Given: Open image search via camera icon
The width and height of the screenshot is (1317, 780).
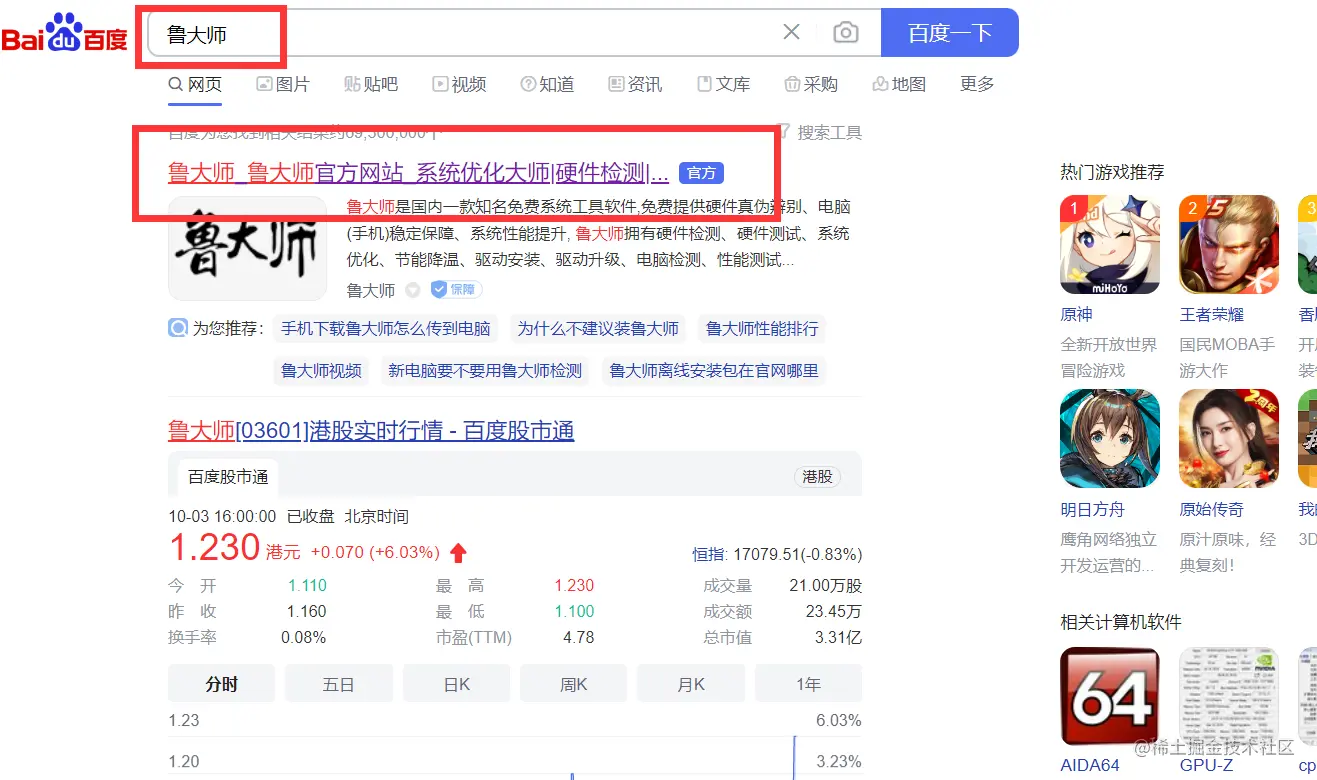Looking at the screenshot, I should click(x=846, y=32).
